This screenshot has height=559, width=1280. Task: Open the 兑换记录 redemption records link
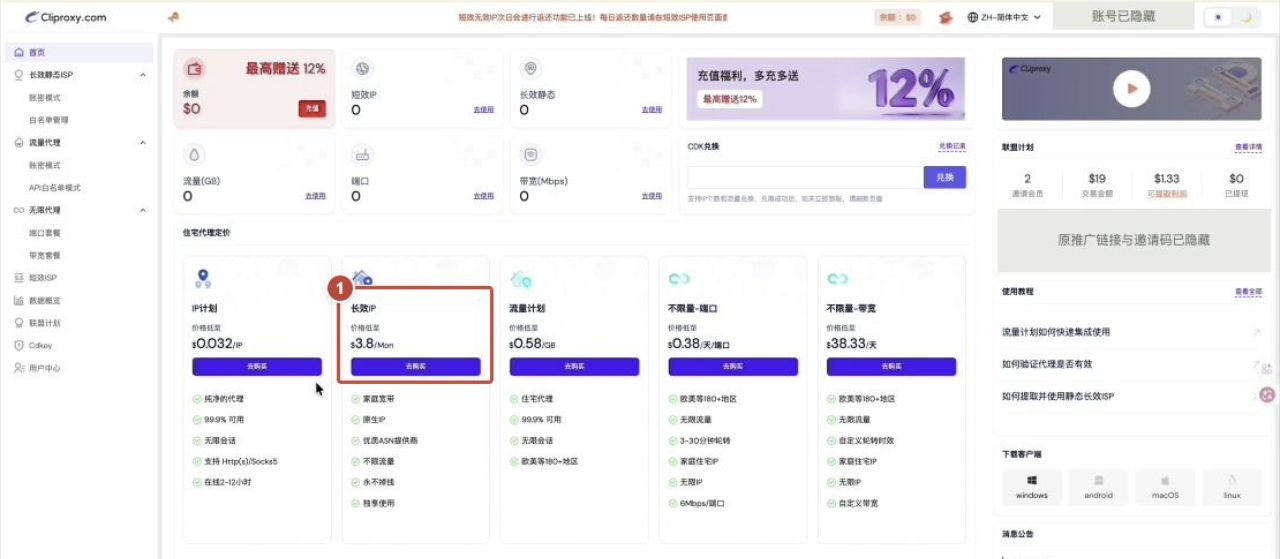pyautogui.click(x=952, y=146)
